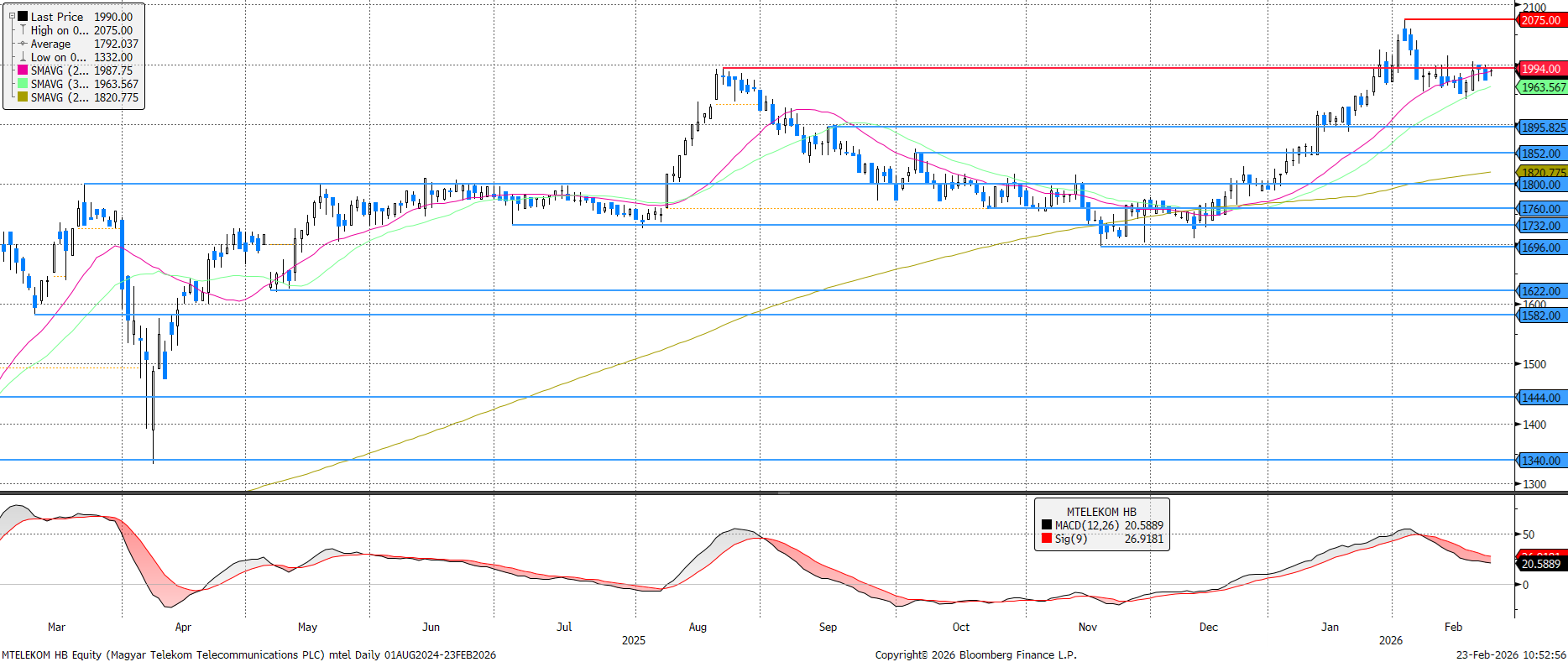
Task: Click the High marker icon in legend
Action: tap(23, 29)
